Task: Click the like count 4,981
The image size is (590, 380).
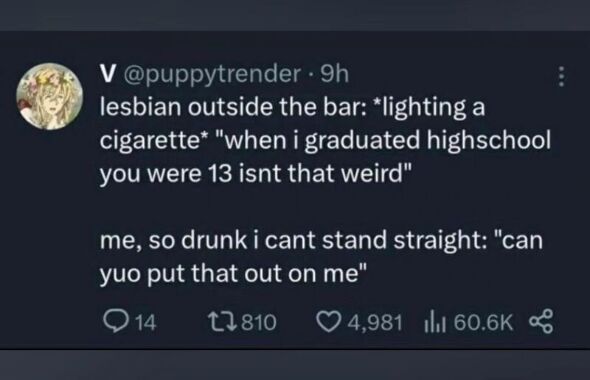Action: [x=375, y=323]
